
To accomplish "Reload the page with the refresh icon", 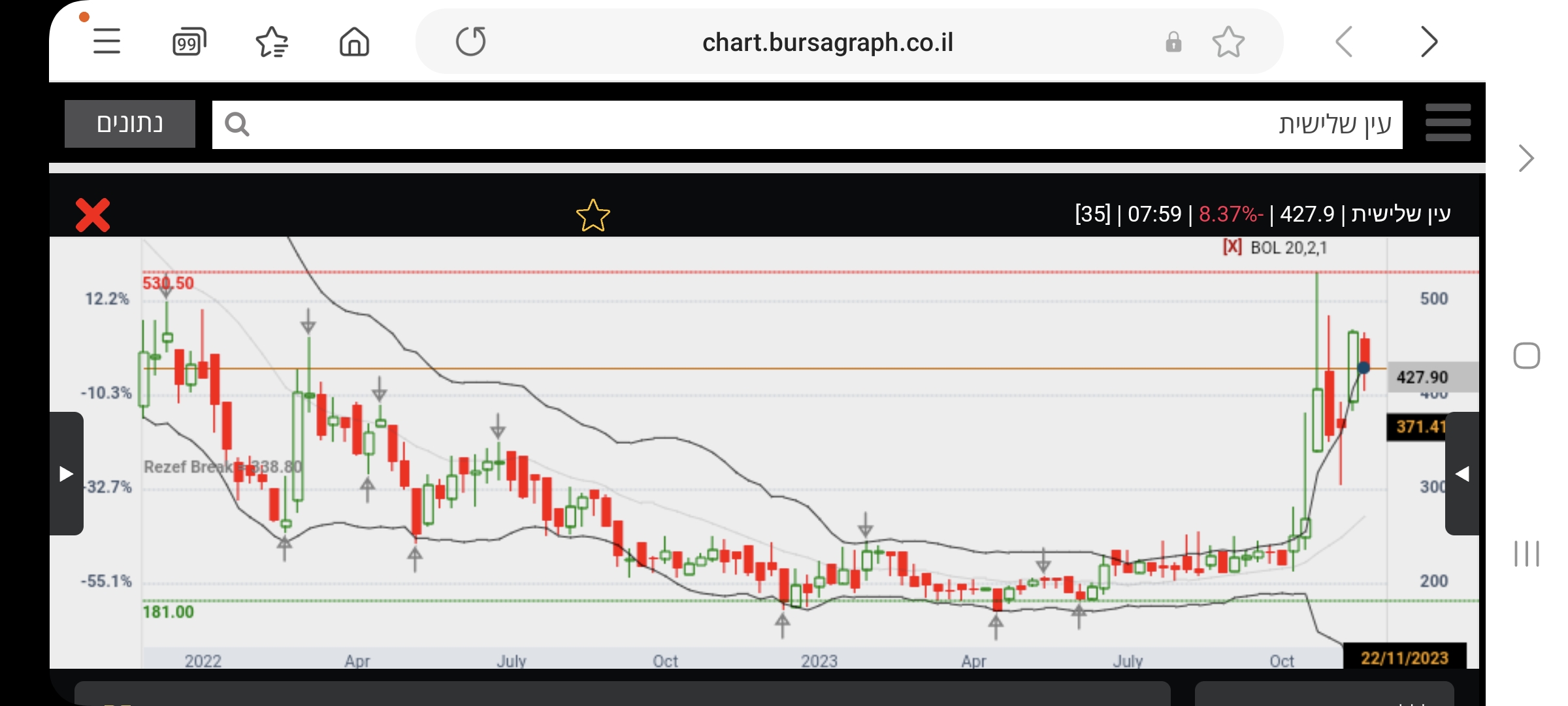I will pos(471,42).
